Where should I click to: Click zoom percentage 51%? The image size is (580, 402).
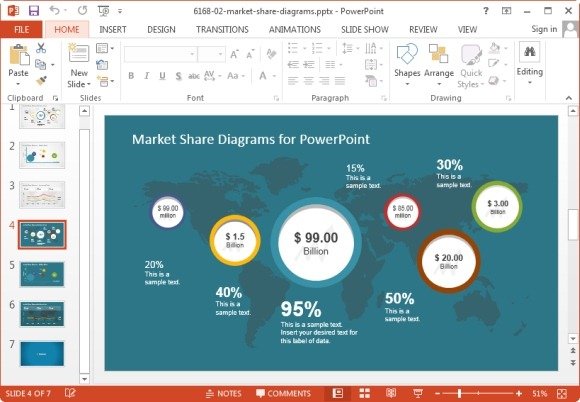(540, 393)
